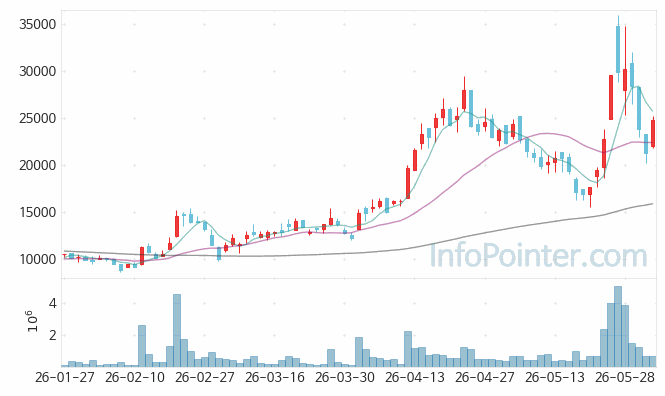This screenshot has height=396, width=665.
Task: Click the 25000 price axis label
Action: click(x=38, y=119)
